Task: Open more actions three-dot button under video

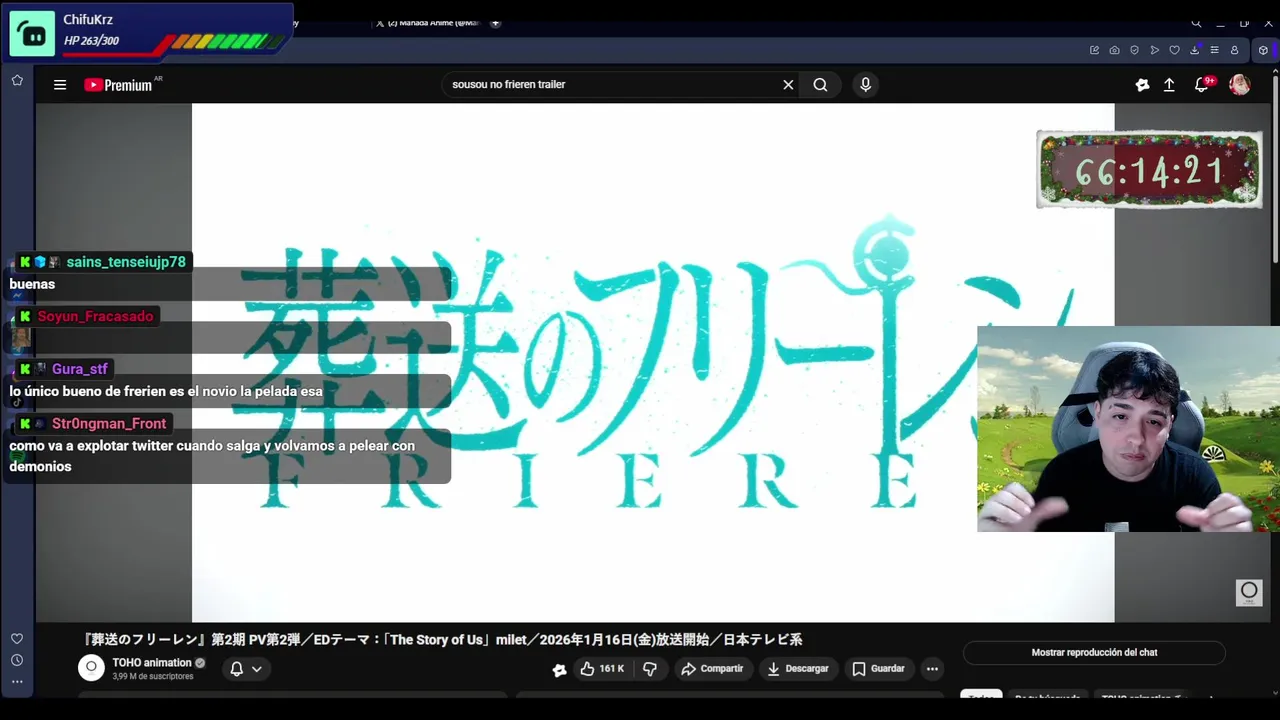Action: (x=932, y=669)
